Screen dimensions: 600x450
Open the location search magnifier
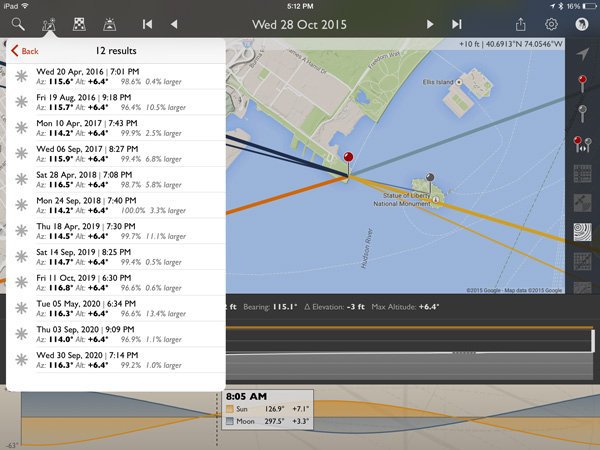coord(18,23)
